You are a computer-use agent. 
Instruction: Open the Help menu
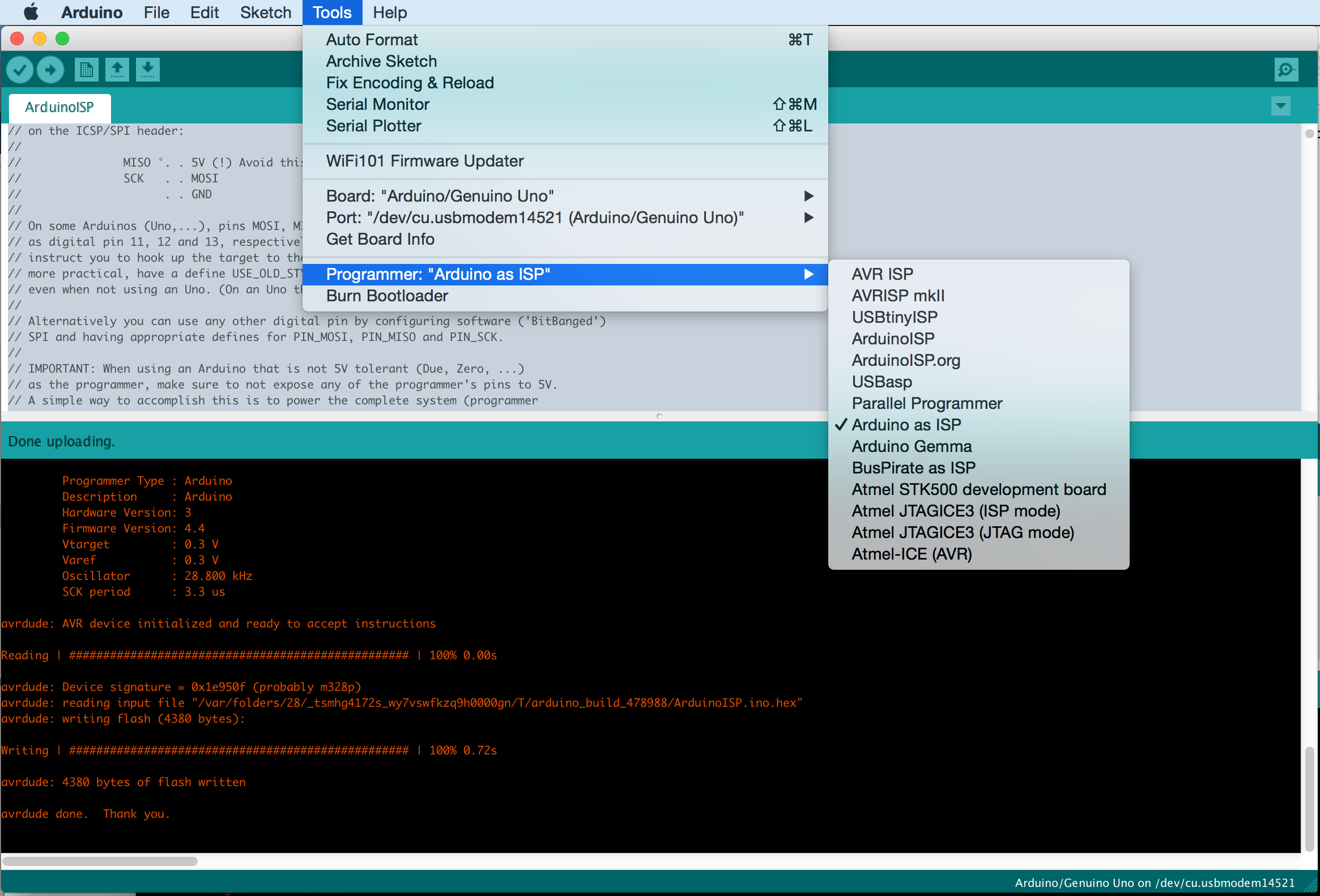point(390,12)
